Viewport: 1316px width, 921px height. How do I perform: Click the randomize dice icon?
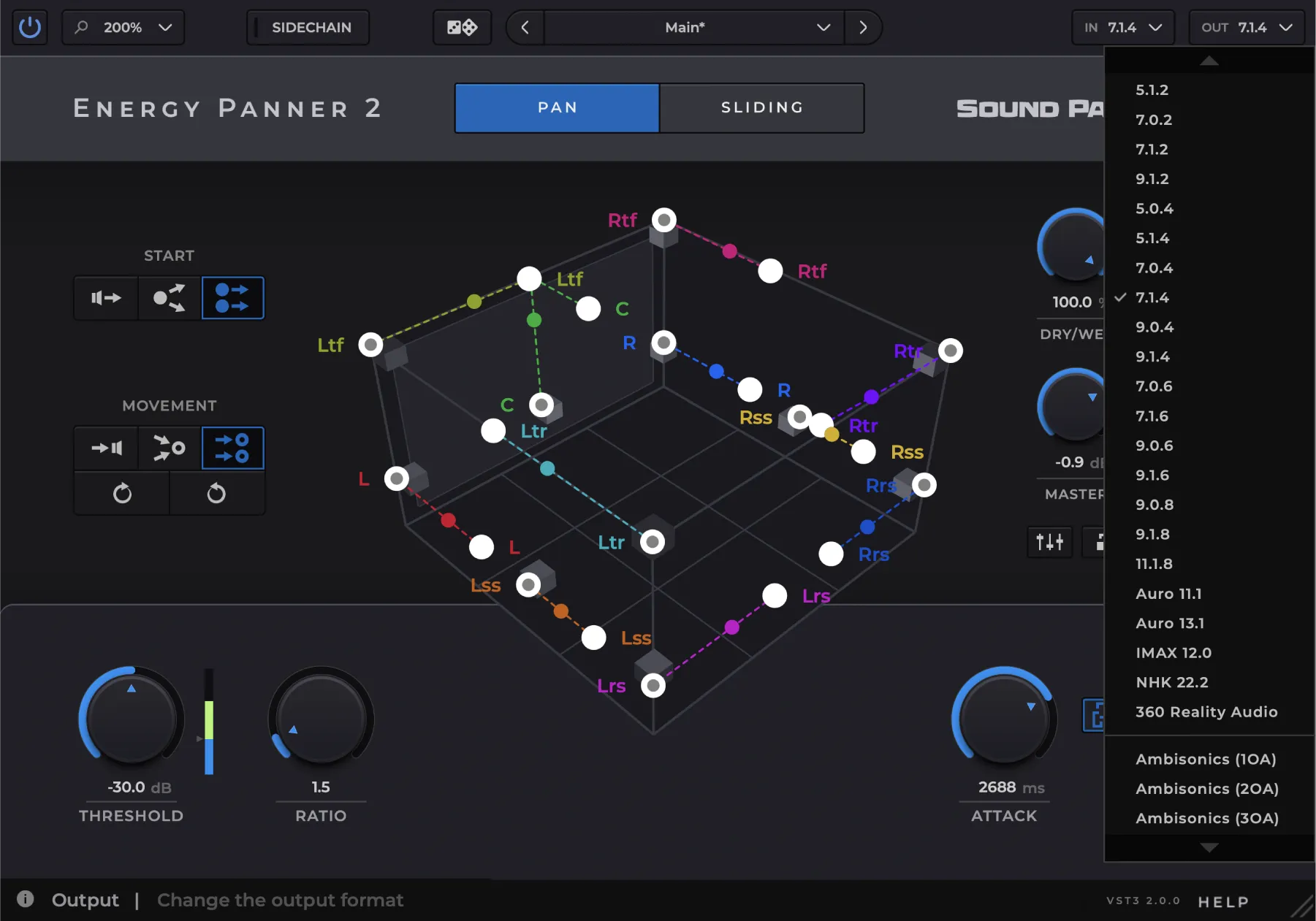coord(462,28)
